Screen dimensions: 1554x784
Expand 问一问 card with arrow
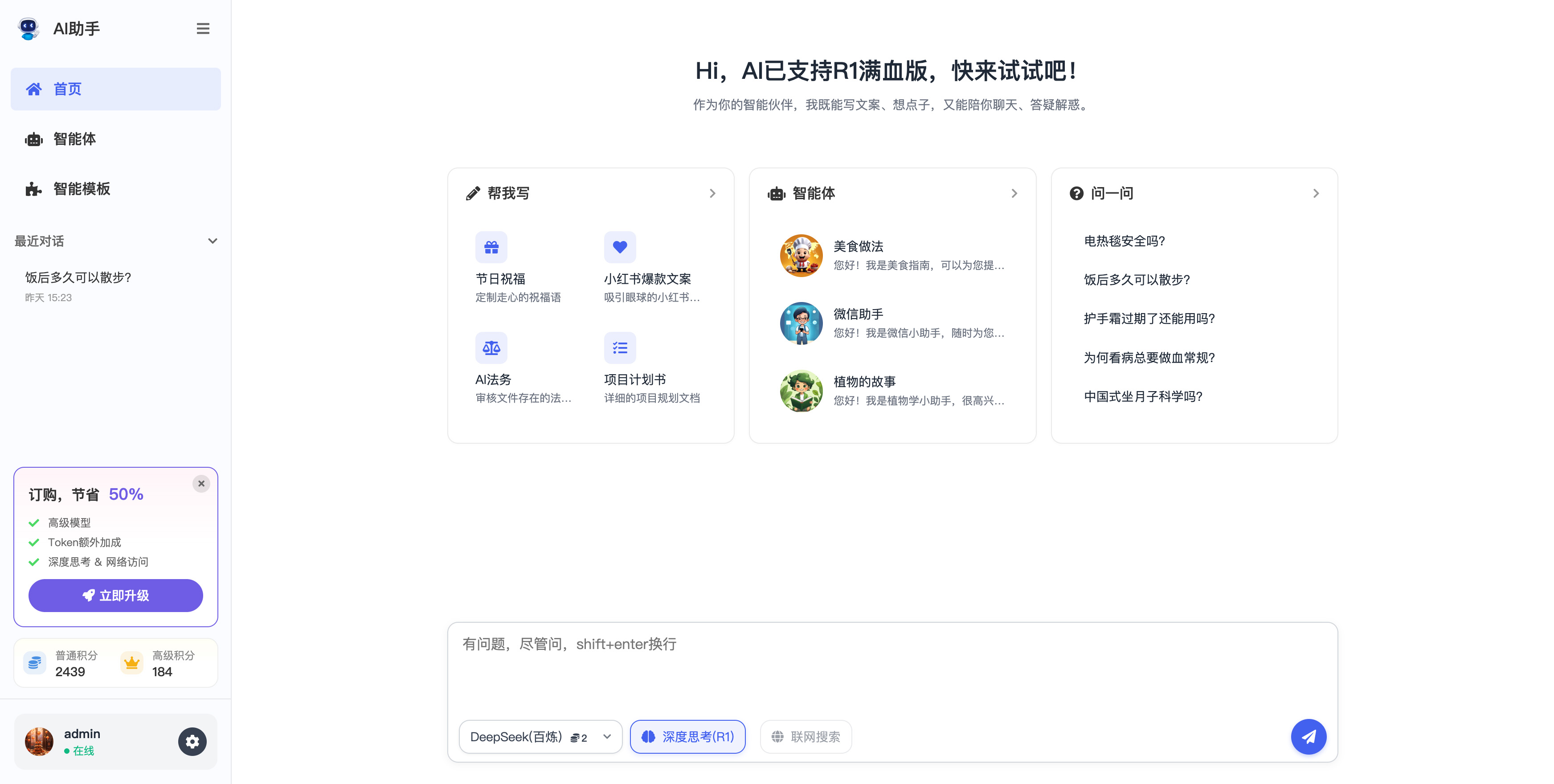(1316, 193)
